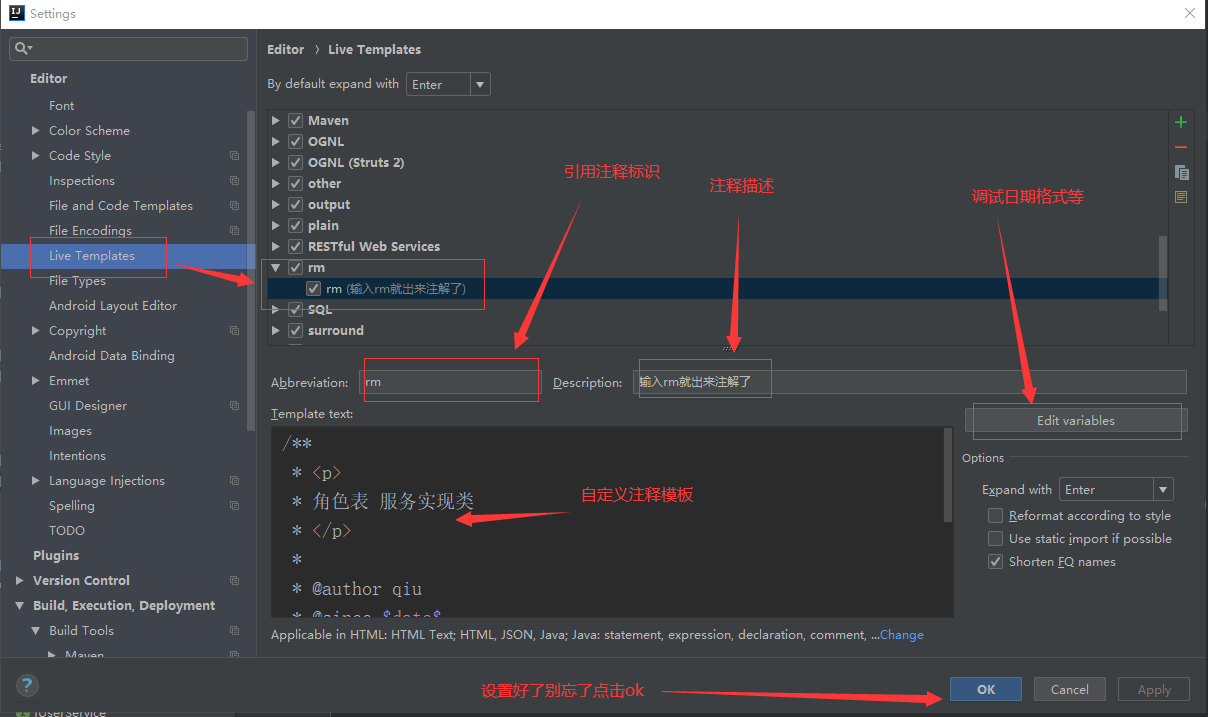Click the project-level icon beside Inspections
The height and width of the screenshot is (717, 1208).
[x=234, y=181]
